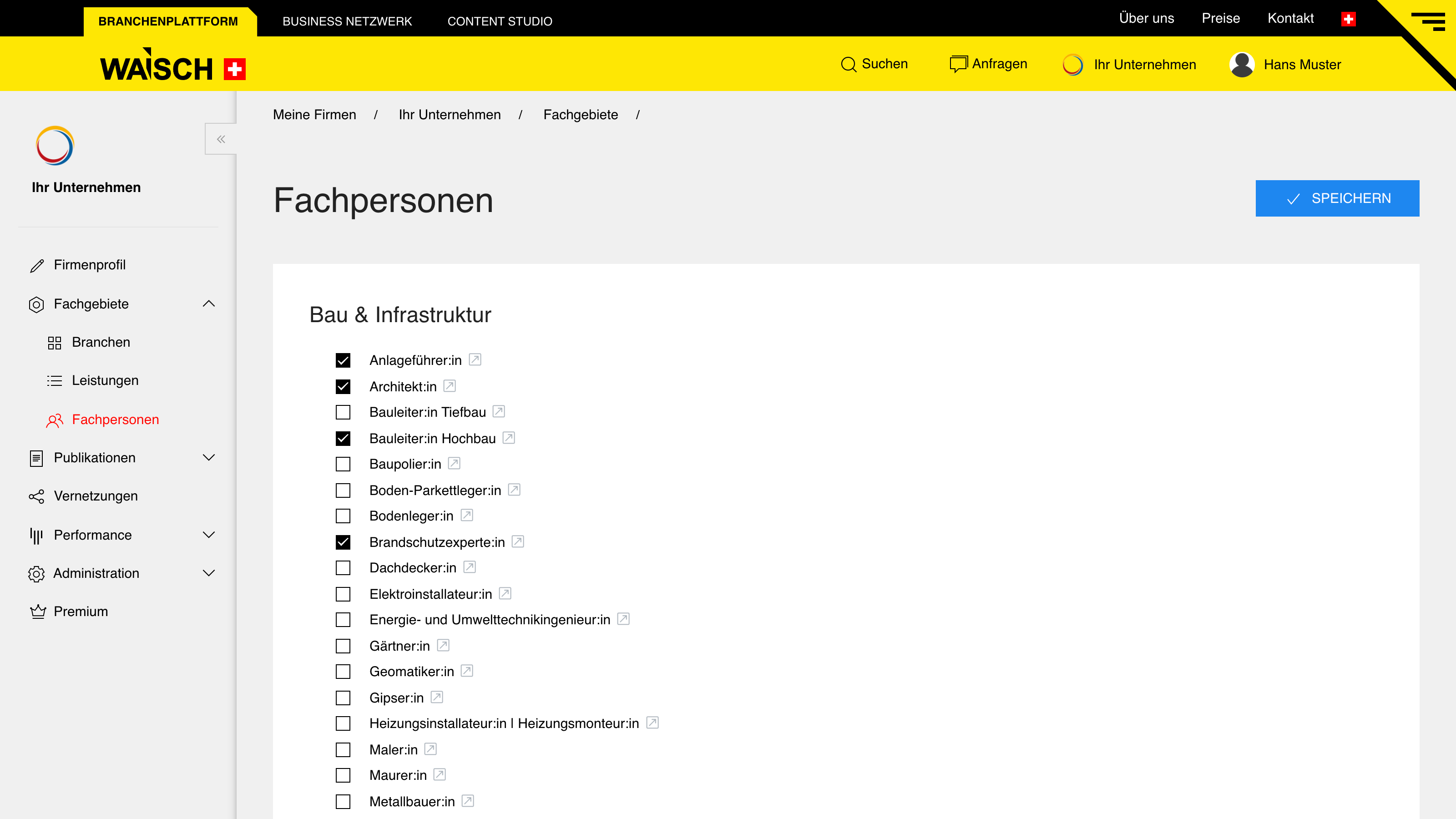
Task: Switch to the Content Studio tab
Action: click(500, 21)
